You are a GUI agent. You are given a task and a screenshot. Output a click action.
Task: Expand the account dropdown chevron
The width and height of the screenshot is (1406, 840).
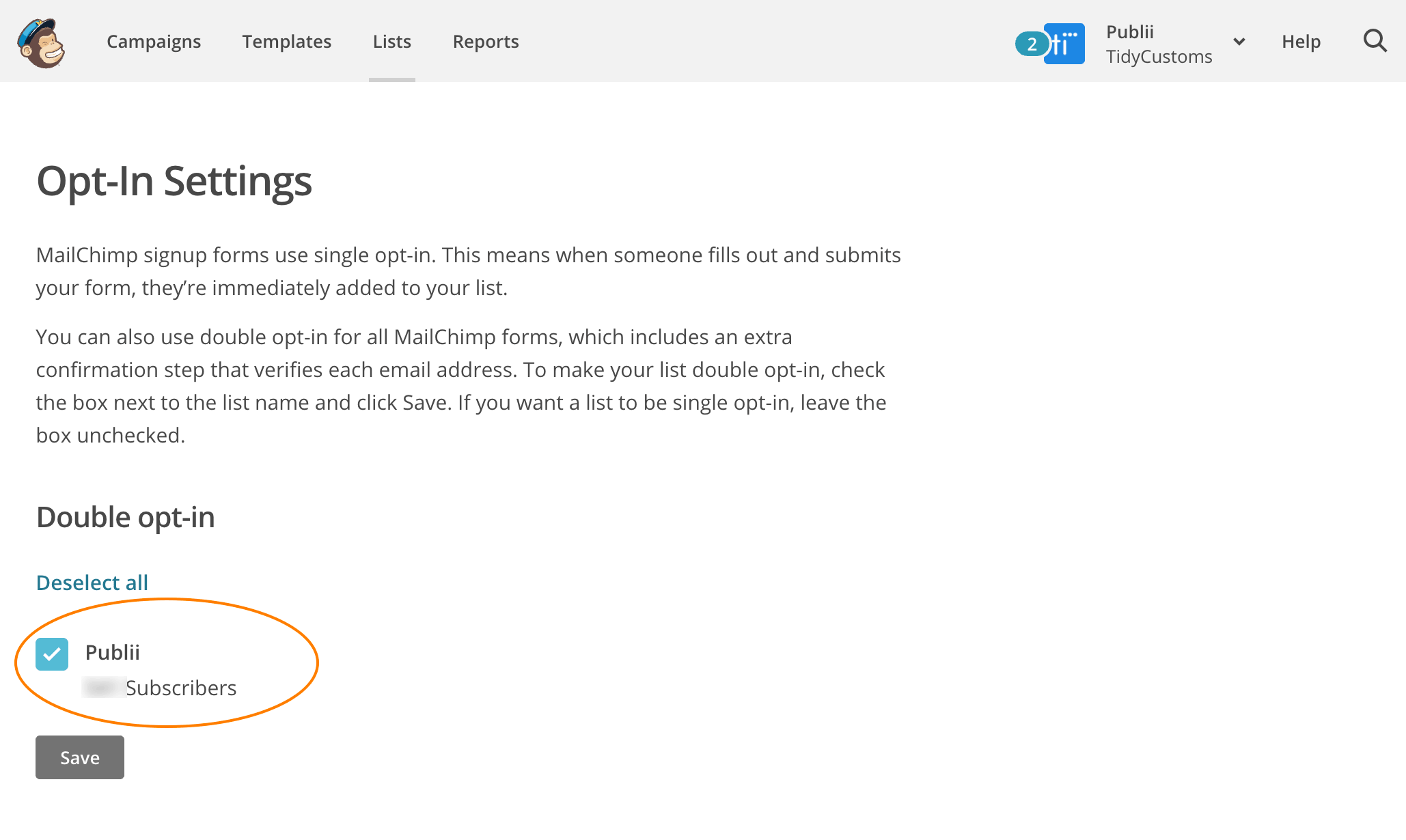(x=1239, y=42)
